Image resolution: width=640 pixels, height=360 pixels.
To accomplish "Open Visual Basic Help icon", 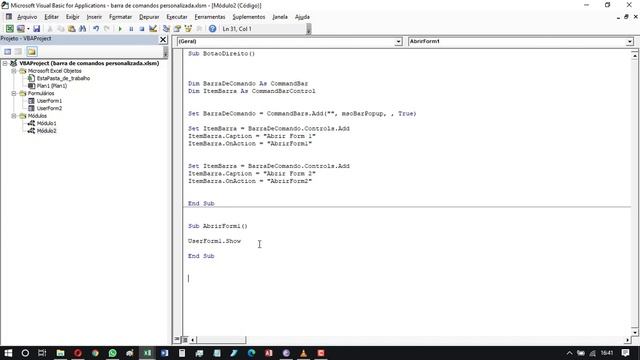I will point(212,29).
